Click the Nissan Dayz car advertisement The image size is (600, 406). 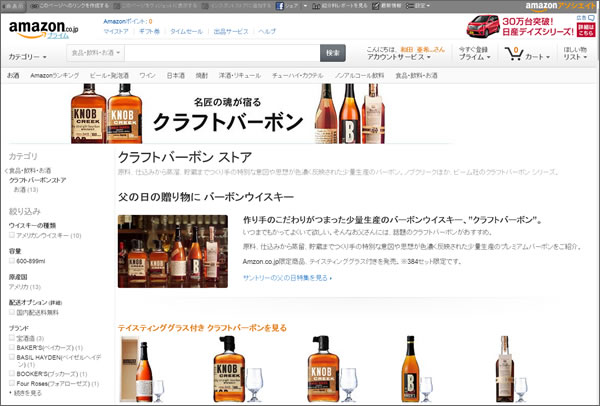530,26
